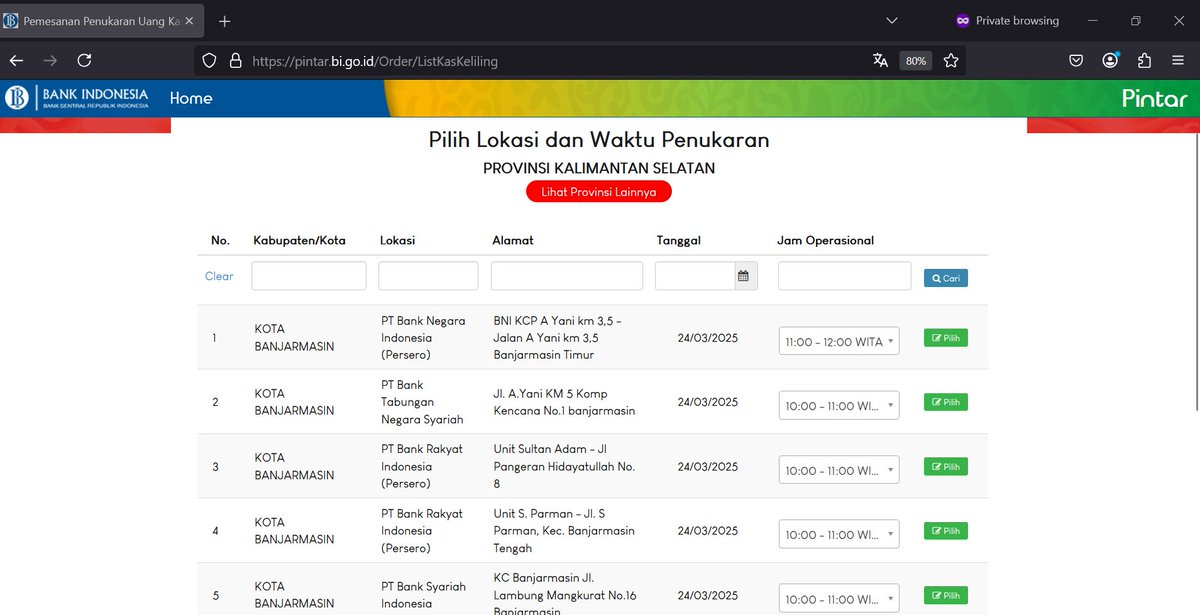1200x615 pixels.
Task: Focus the Tanggal filter field
Action: 695,276
